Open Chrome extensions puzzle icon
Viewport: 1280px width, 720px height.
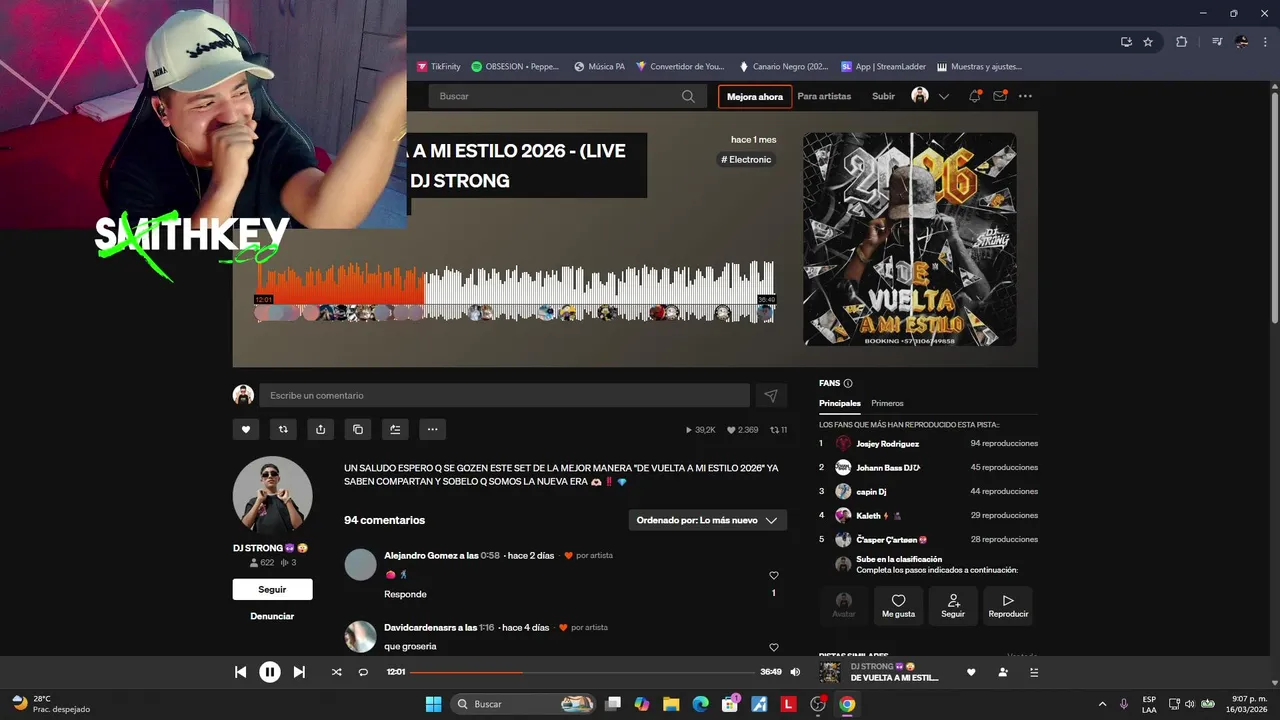click(x=1182, y=42)
